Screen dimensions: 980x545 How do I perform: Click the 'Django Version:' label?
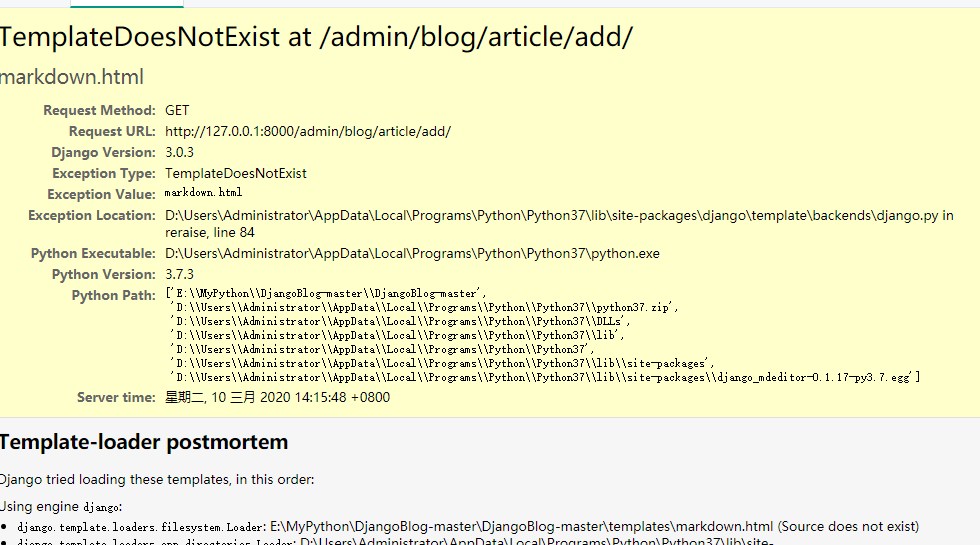click(103, 152)
